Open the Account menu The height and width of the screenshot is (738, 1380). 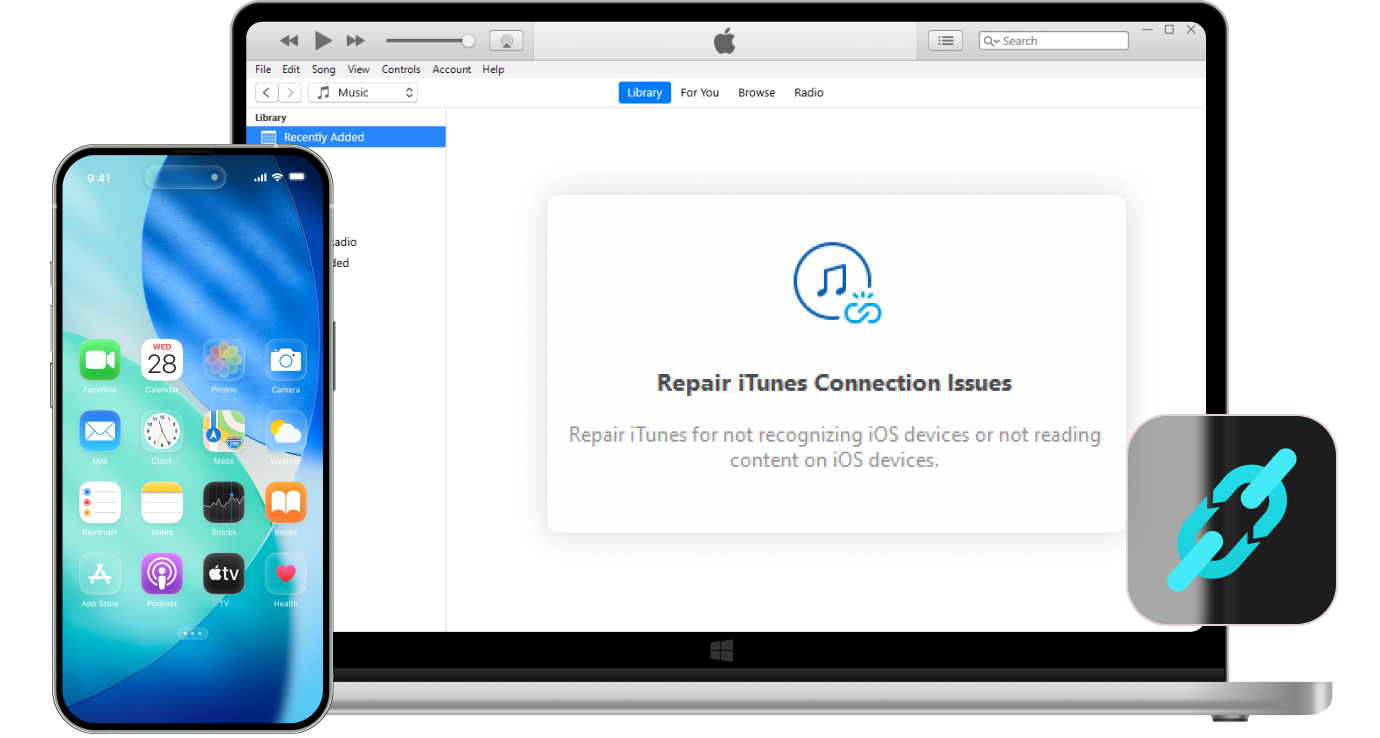451,69
